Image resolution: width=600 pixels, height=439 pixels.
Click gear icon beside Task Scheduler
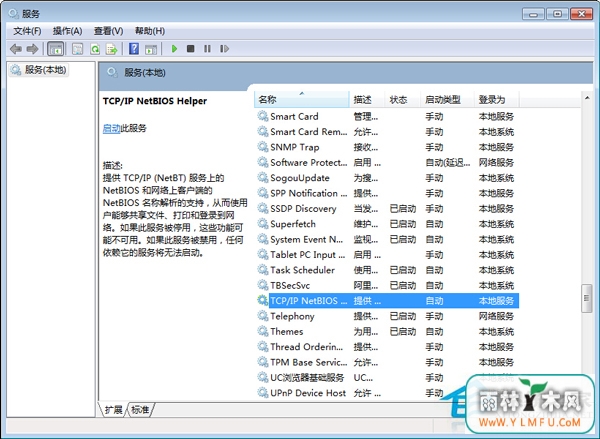coord(262,270)
